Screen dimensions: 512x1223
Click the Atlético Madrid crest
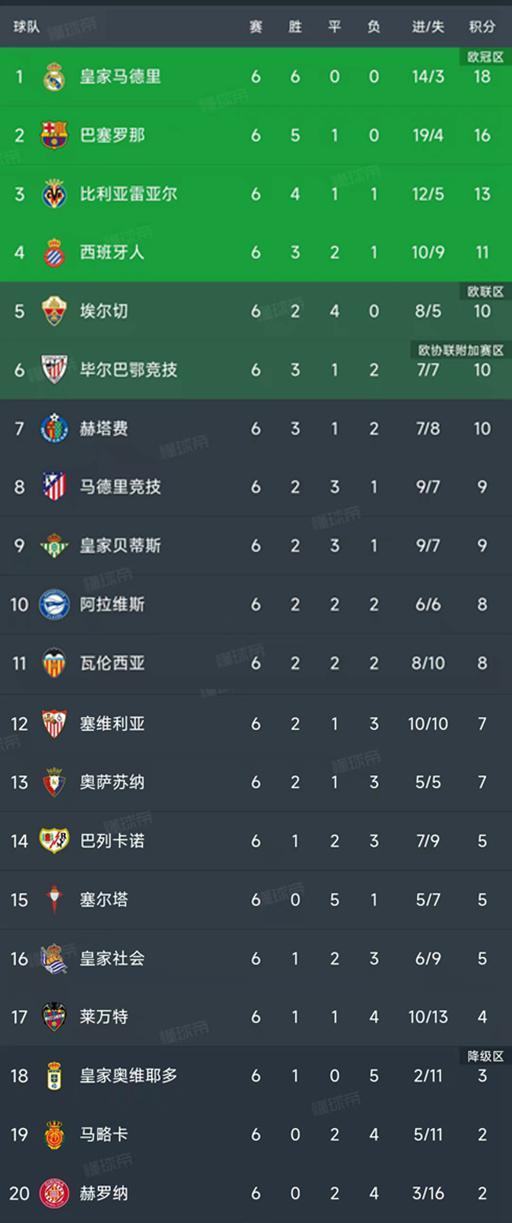54,487
